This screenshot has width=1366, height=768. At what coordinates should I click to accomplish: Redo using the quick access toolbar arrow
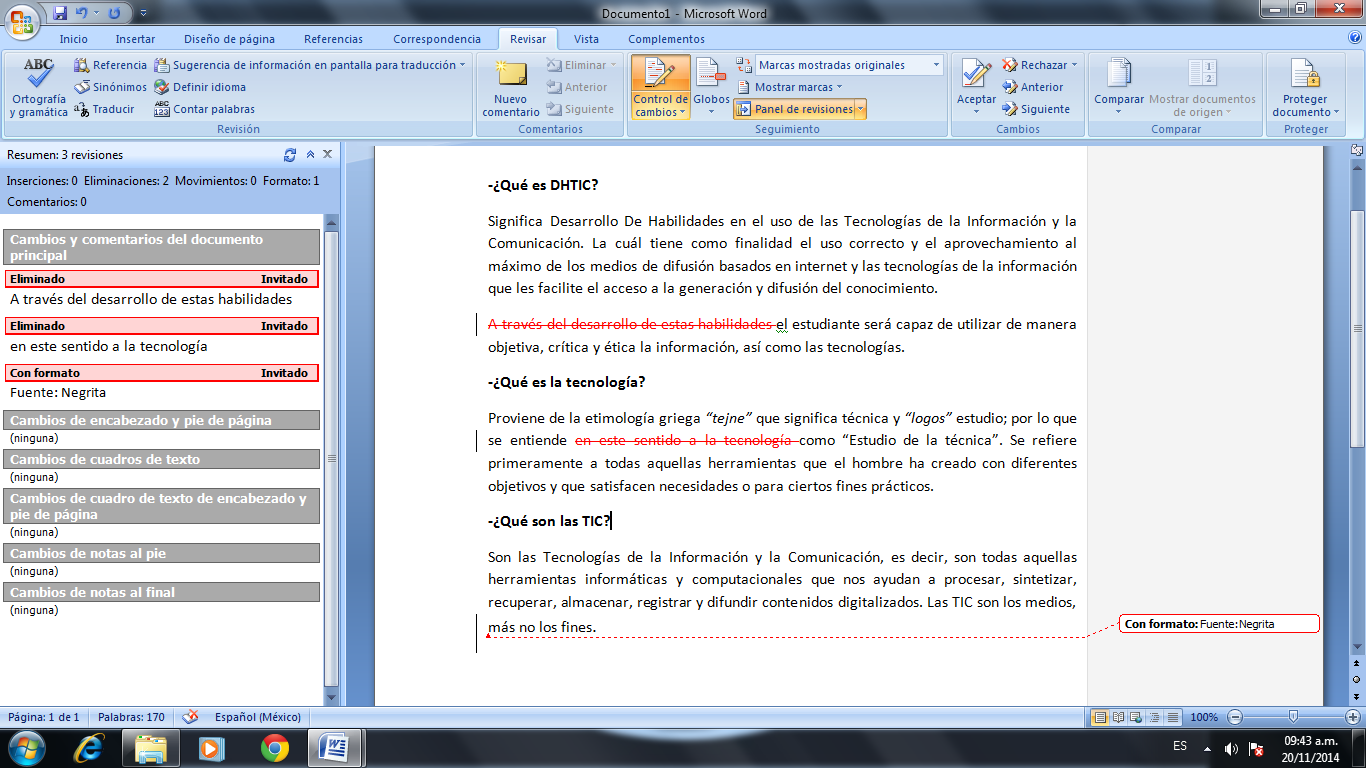tap(114, 13)
